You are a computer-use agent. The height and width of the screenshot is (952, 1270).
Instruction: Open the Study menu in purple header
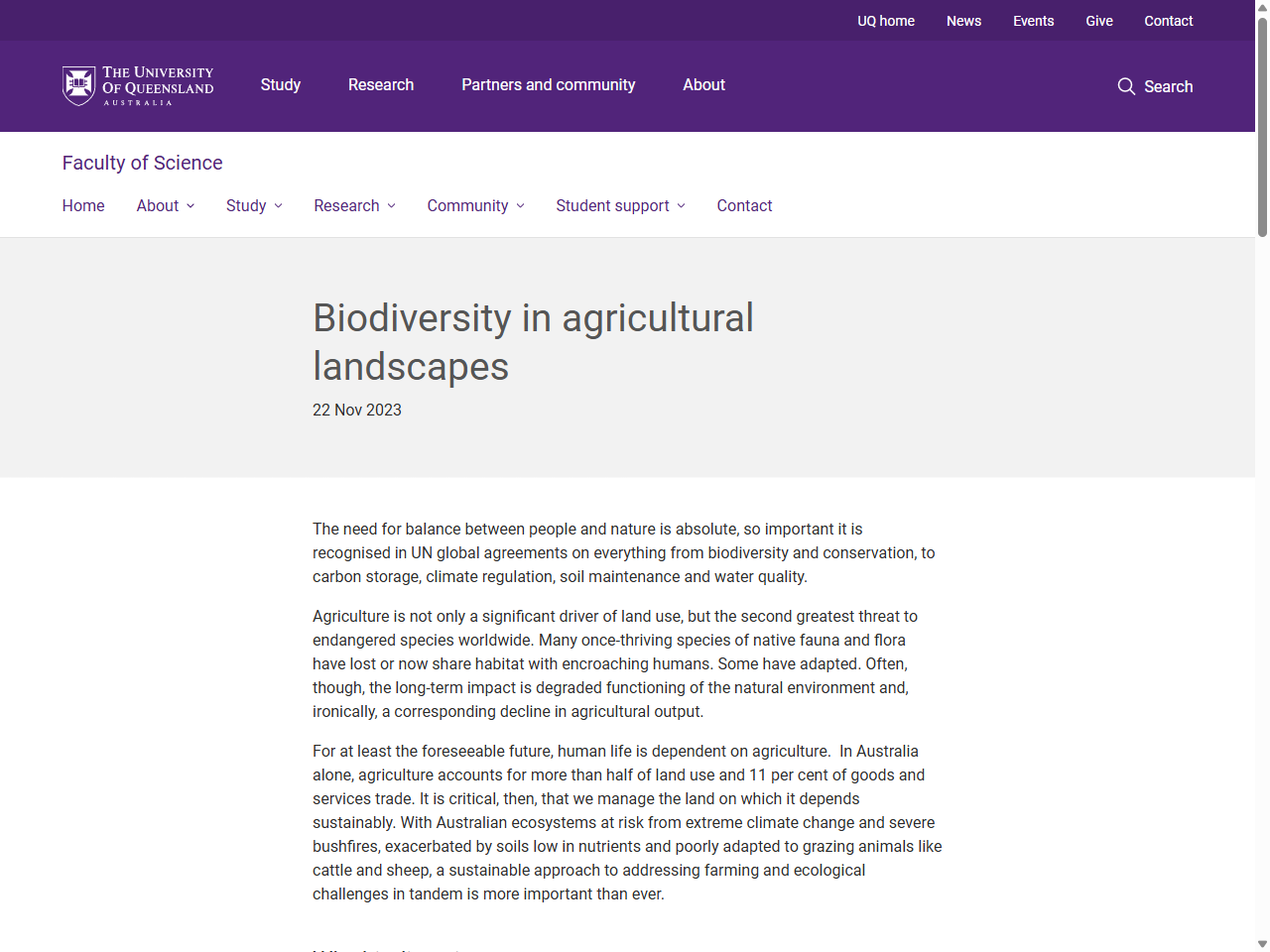(x=281, y=85)
